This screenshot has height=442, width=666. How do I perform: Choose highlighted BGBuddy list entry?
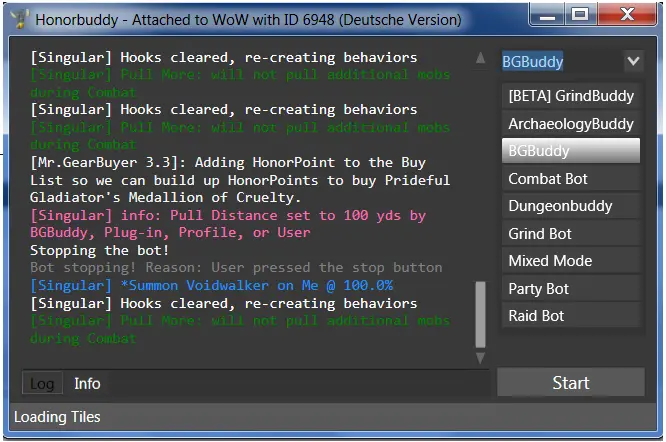pos(571,151)
